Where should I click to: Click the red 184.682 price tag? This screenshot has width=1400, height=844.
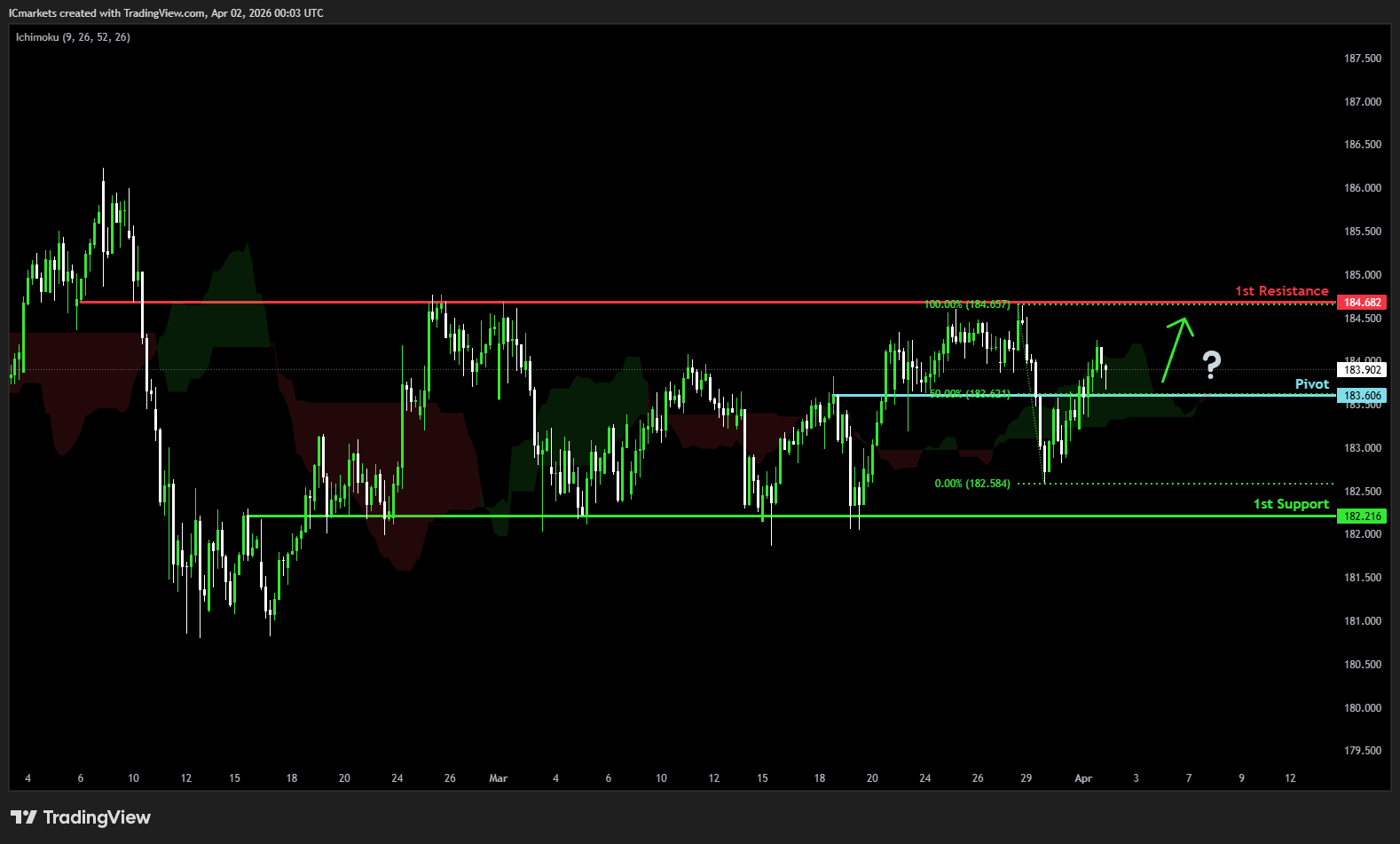tap(1361, 303)
